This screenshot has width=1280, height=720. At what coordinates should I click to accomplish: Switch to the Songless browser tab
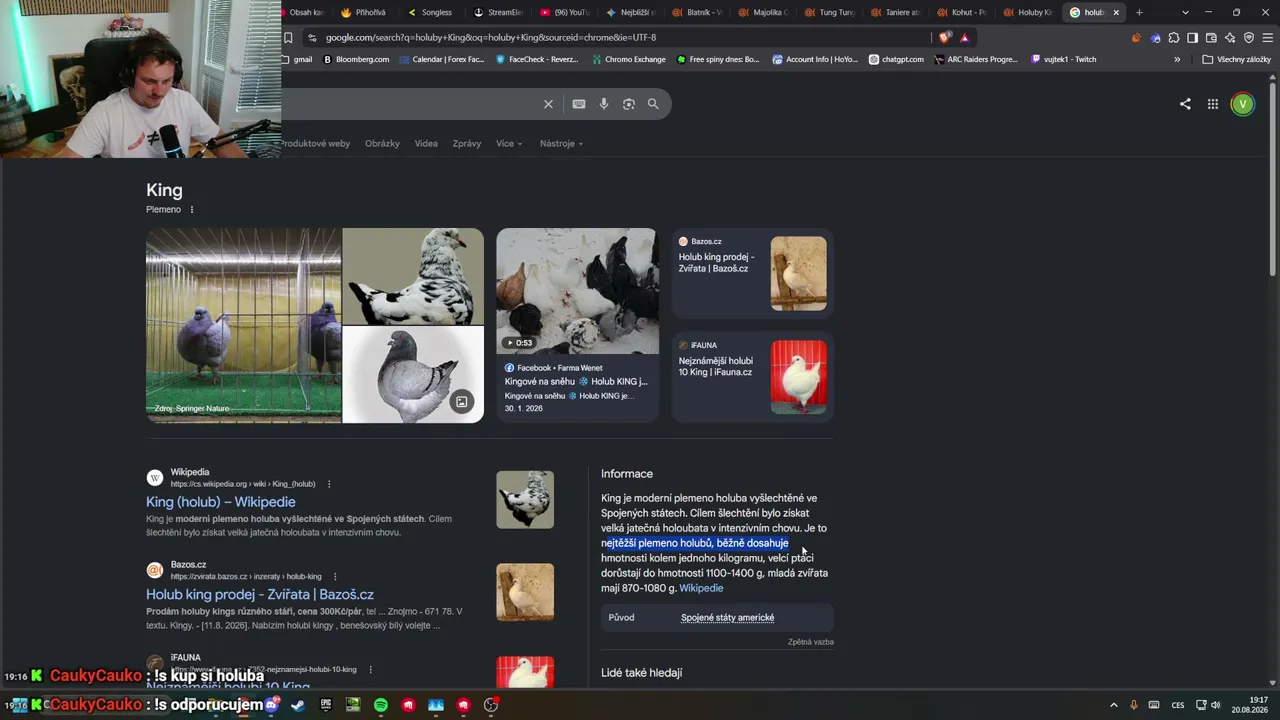tap(430, 12)
